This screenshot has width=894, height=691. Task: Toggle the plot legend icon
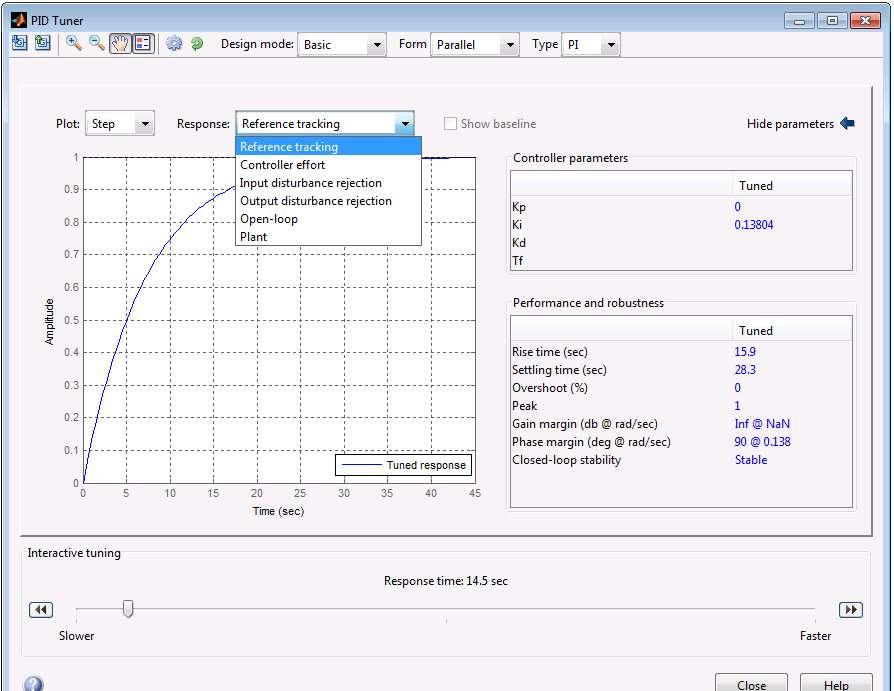coord(143,43)
